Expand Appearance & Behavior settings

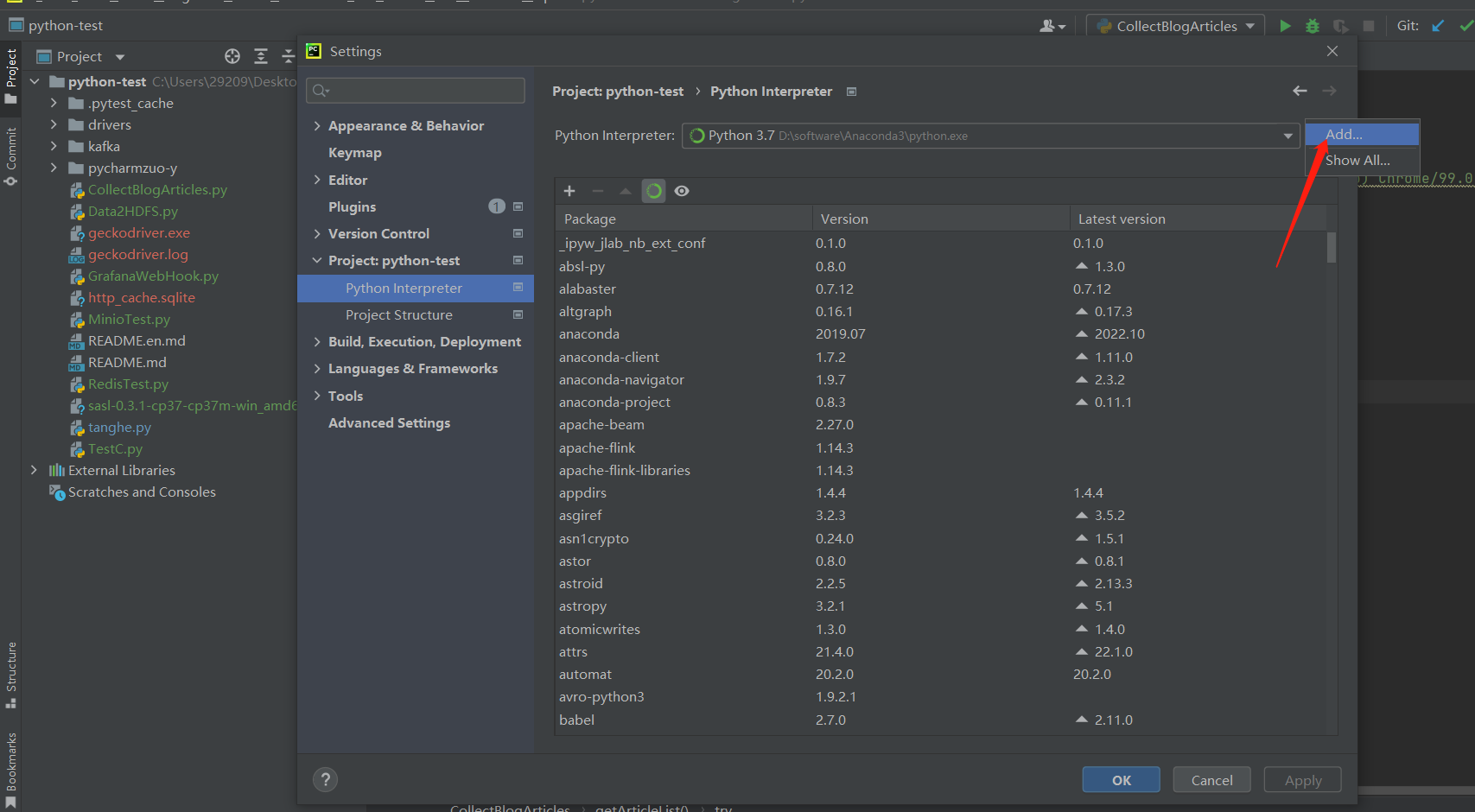coord(317,126)
